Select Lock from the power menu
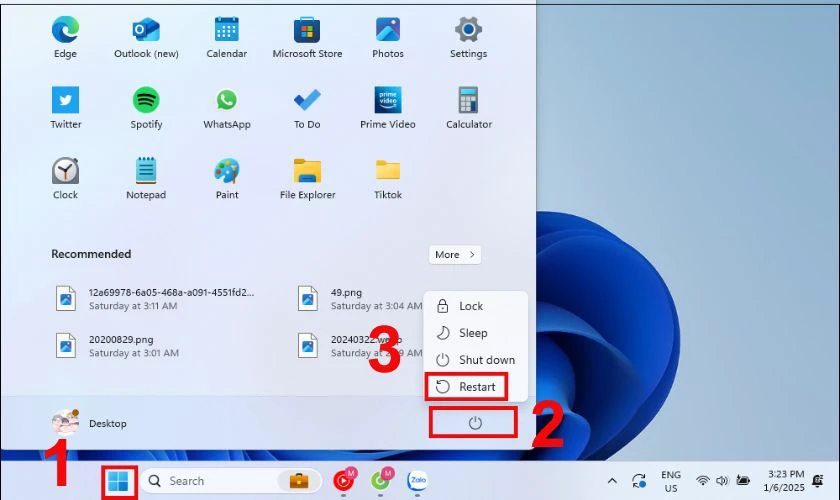 click(476, 306)
